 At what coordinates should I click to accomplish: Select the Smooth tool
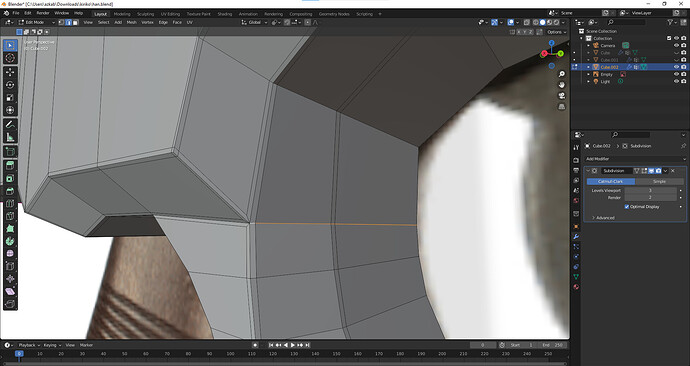[10, 254]
